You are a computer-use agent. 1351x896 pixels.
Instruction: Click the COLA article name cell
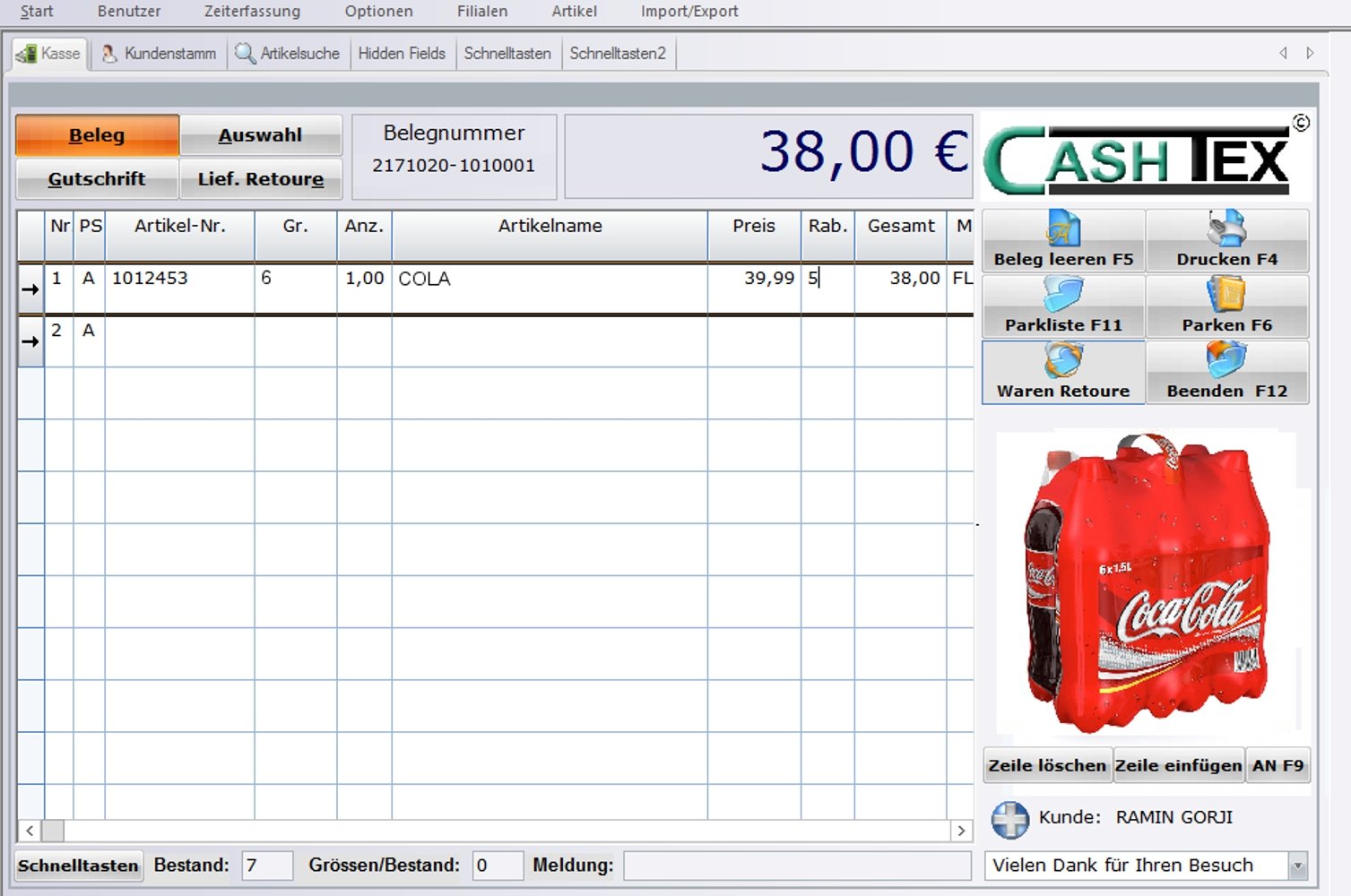550,289
